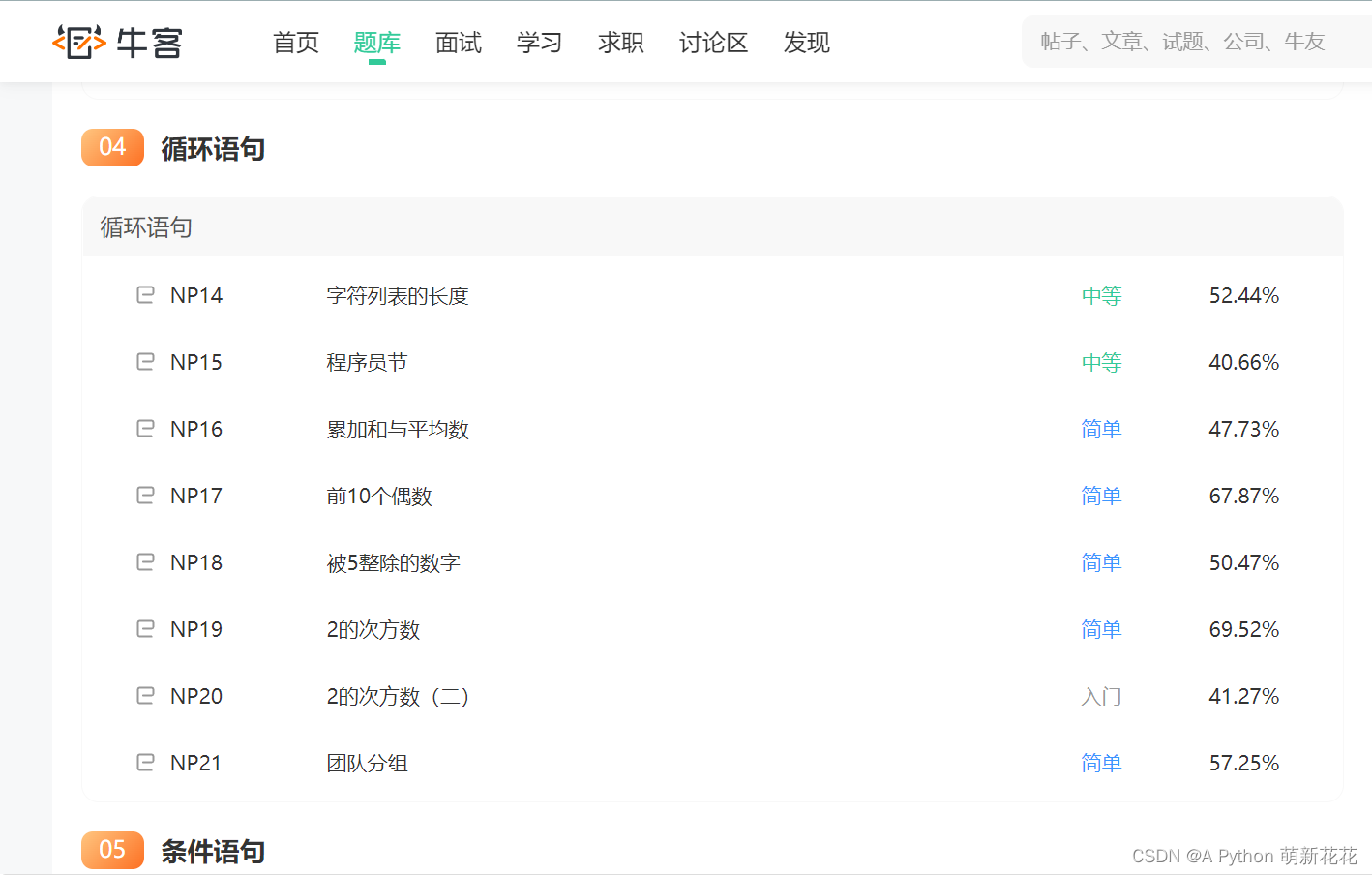Click 简单 difficulty label for NP19
The height and width of the screenshot is (875, 1372).
pos(1101,629)
